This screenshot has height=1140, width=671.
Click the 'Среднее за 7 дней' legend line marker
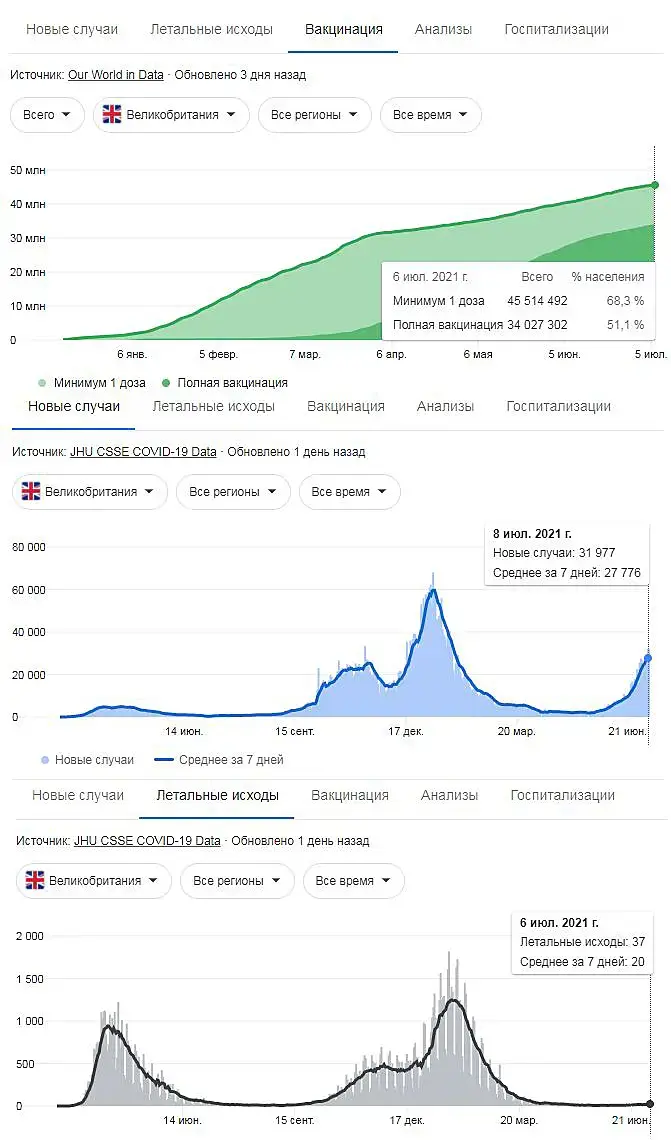pos(163,760)
